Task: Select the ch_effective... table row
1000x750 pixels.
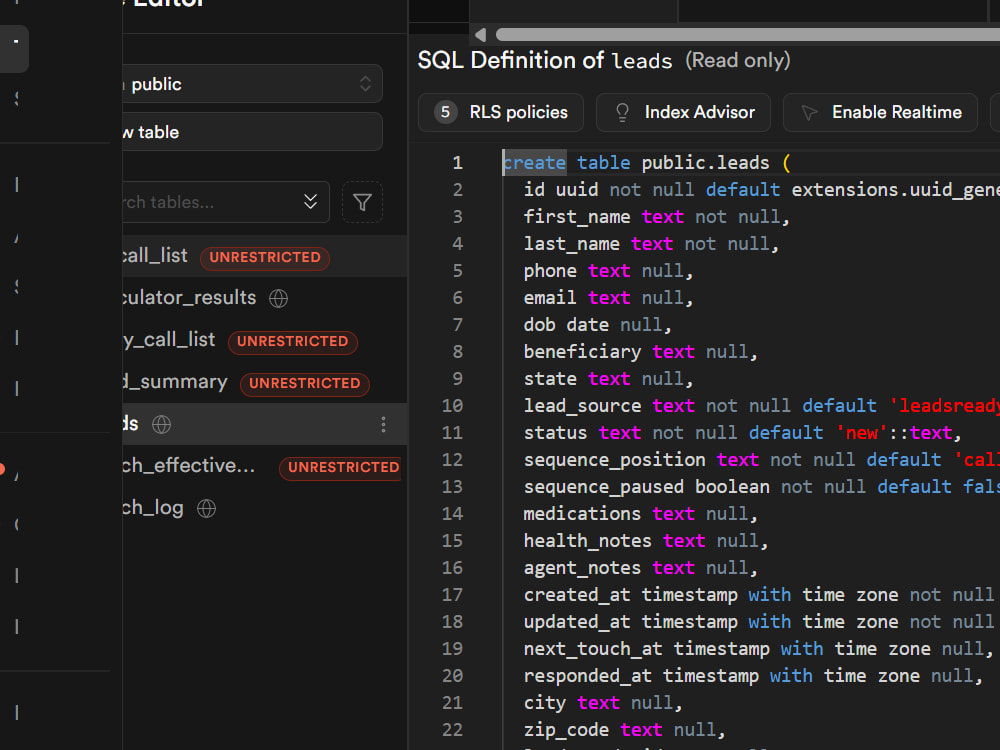Action: (265, 466)
